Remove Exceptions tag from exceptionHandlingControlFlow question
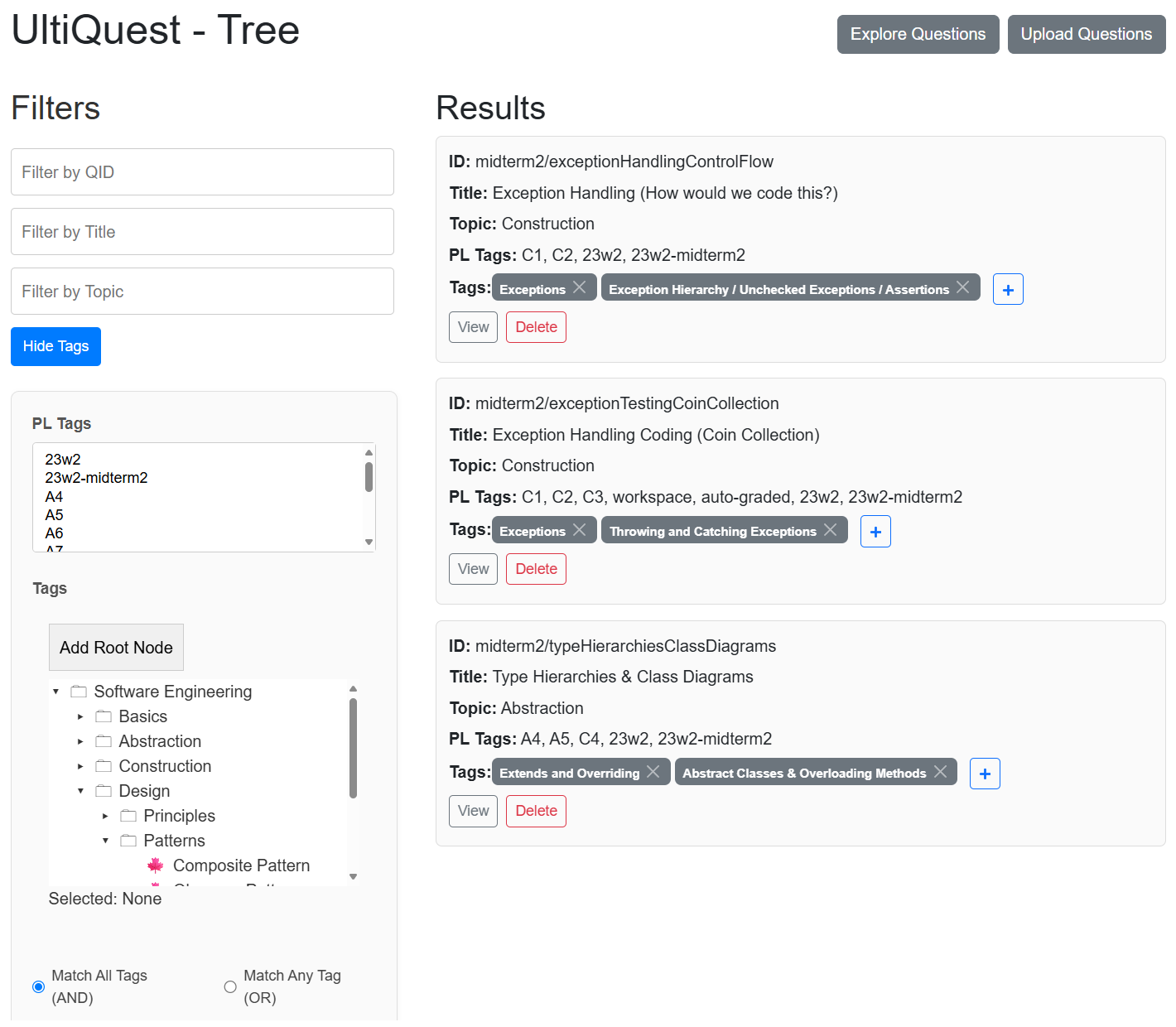Screen dimensions: 1176x1027 coord(580,287)
